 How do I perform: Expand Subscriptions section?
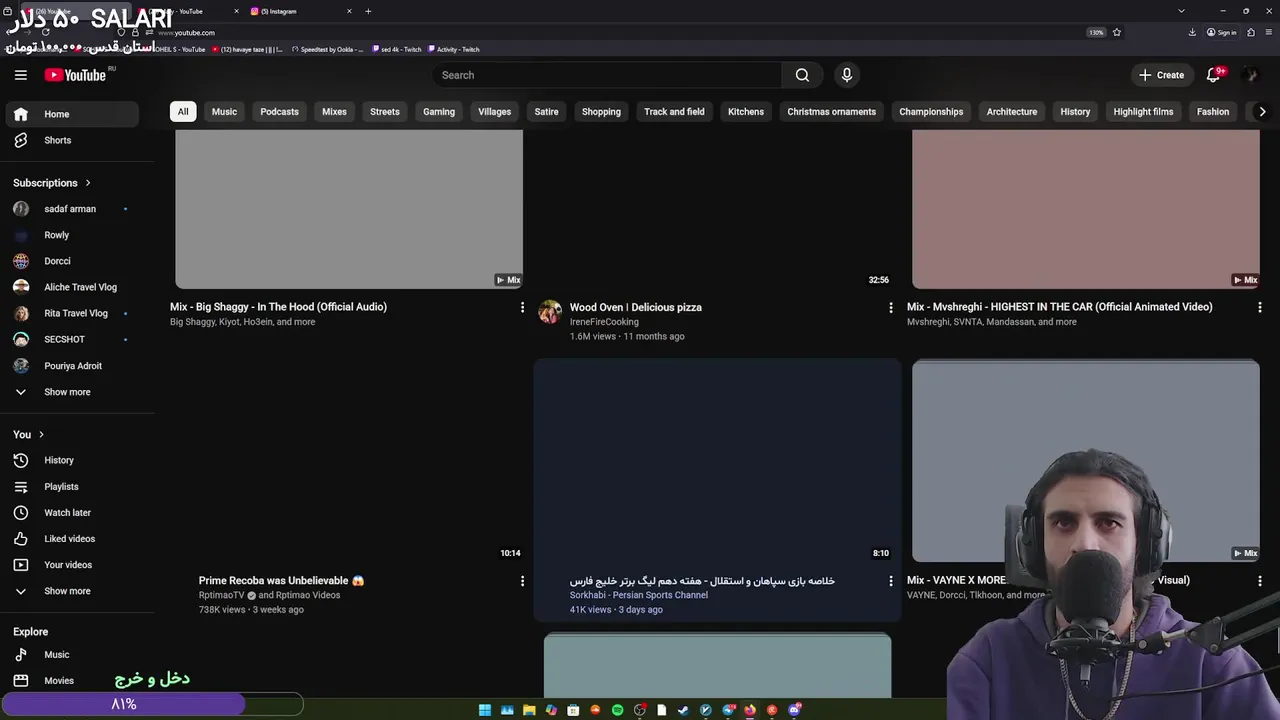click(x=52, y=183)
